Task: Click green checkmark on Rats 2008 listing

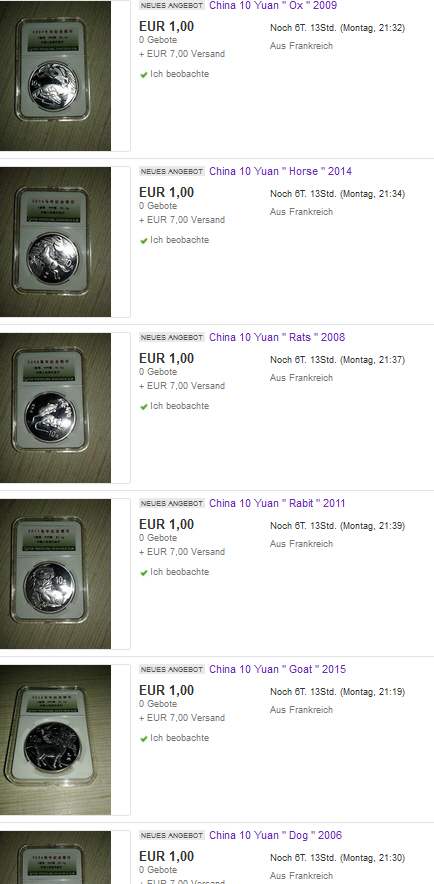Action: coord(144,406)
